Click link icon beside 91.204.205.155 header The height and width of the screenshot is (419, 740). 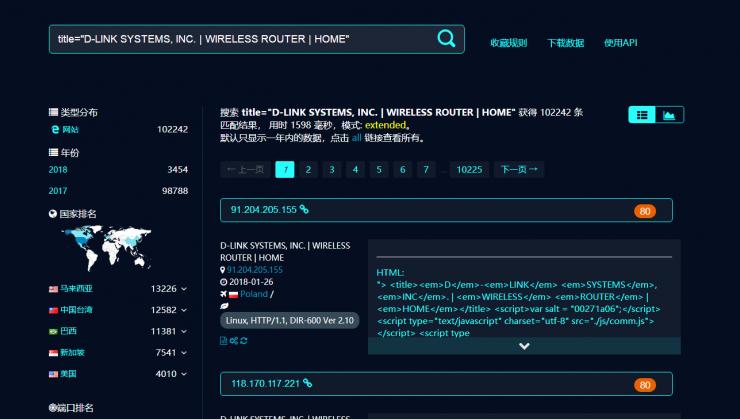(x=305, y=210)
